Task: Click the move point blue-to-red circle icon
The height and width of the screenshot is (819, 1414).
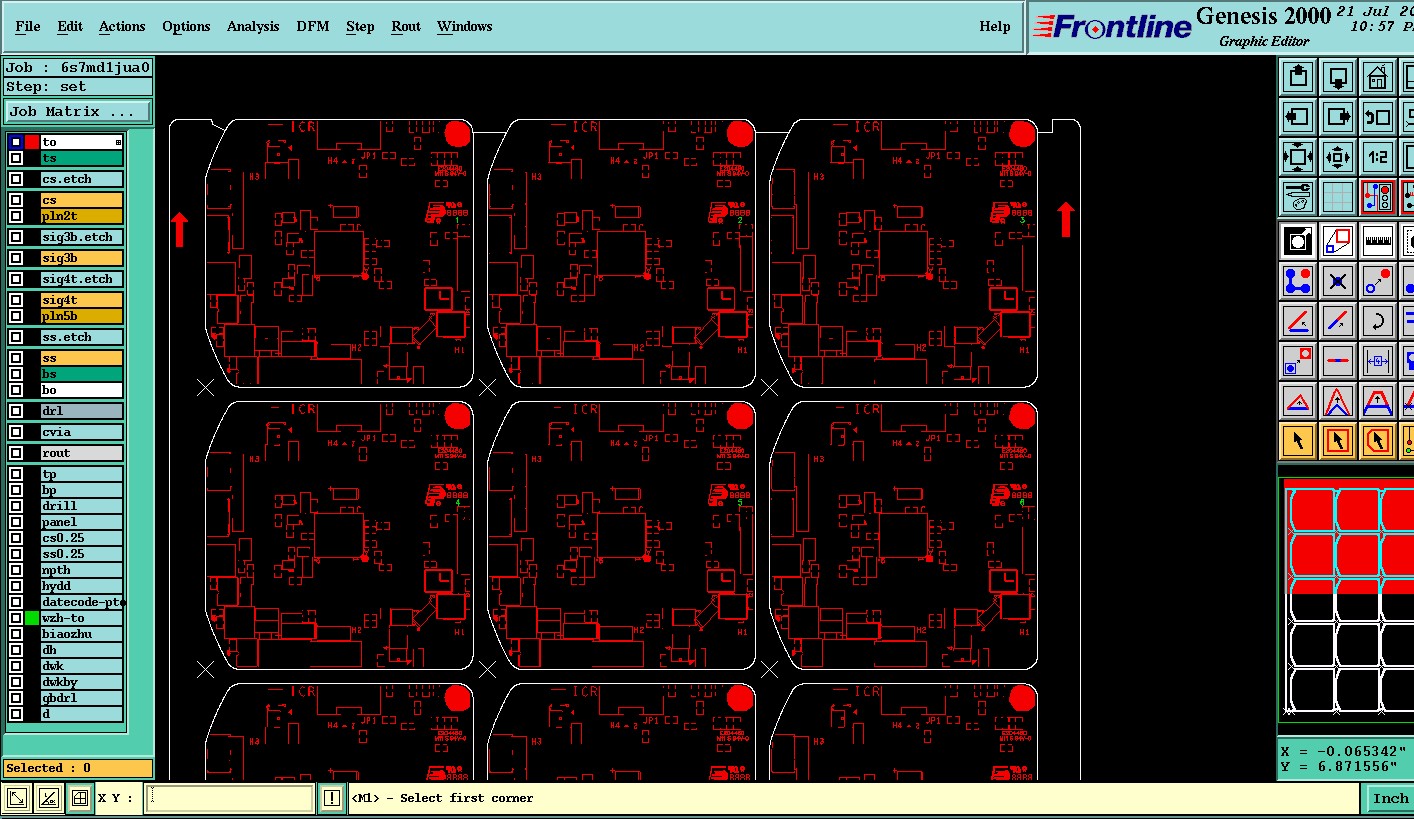Action: pos(1378,281)
